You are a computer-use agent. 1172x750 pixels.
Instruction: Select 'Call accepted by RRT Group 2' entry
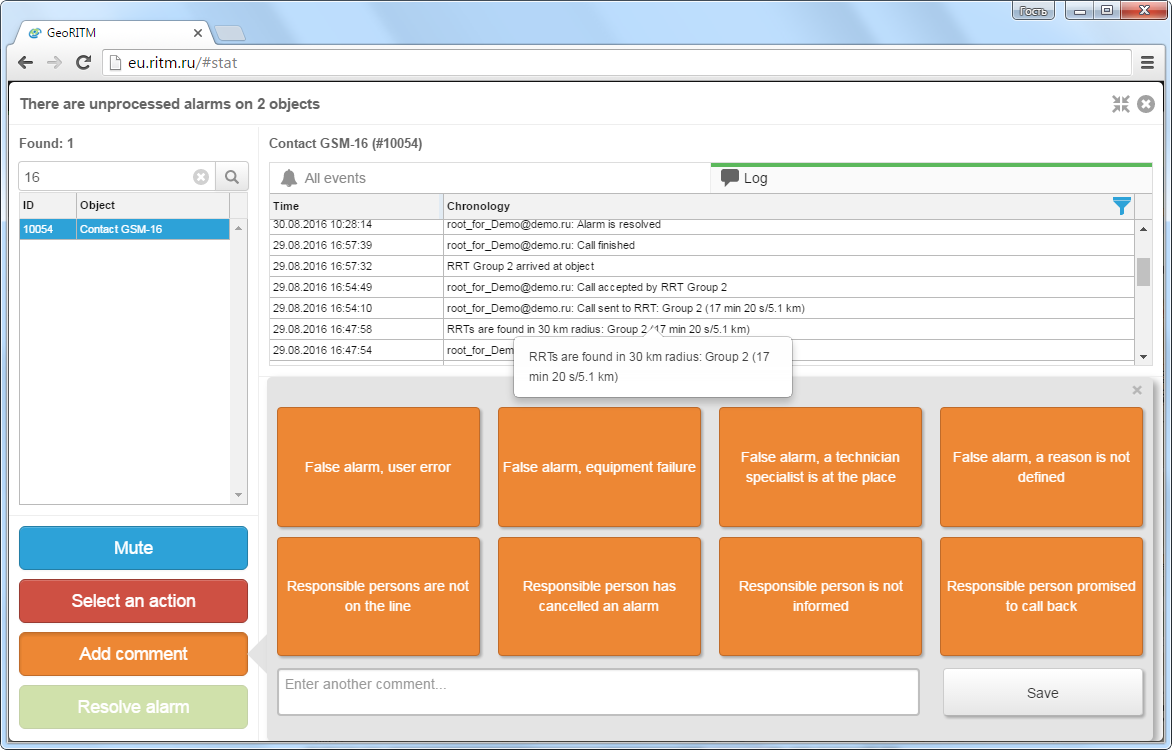(702, 287)
